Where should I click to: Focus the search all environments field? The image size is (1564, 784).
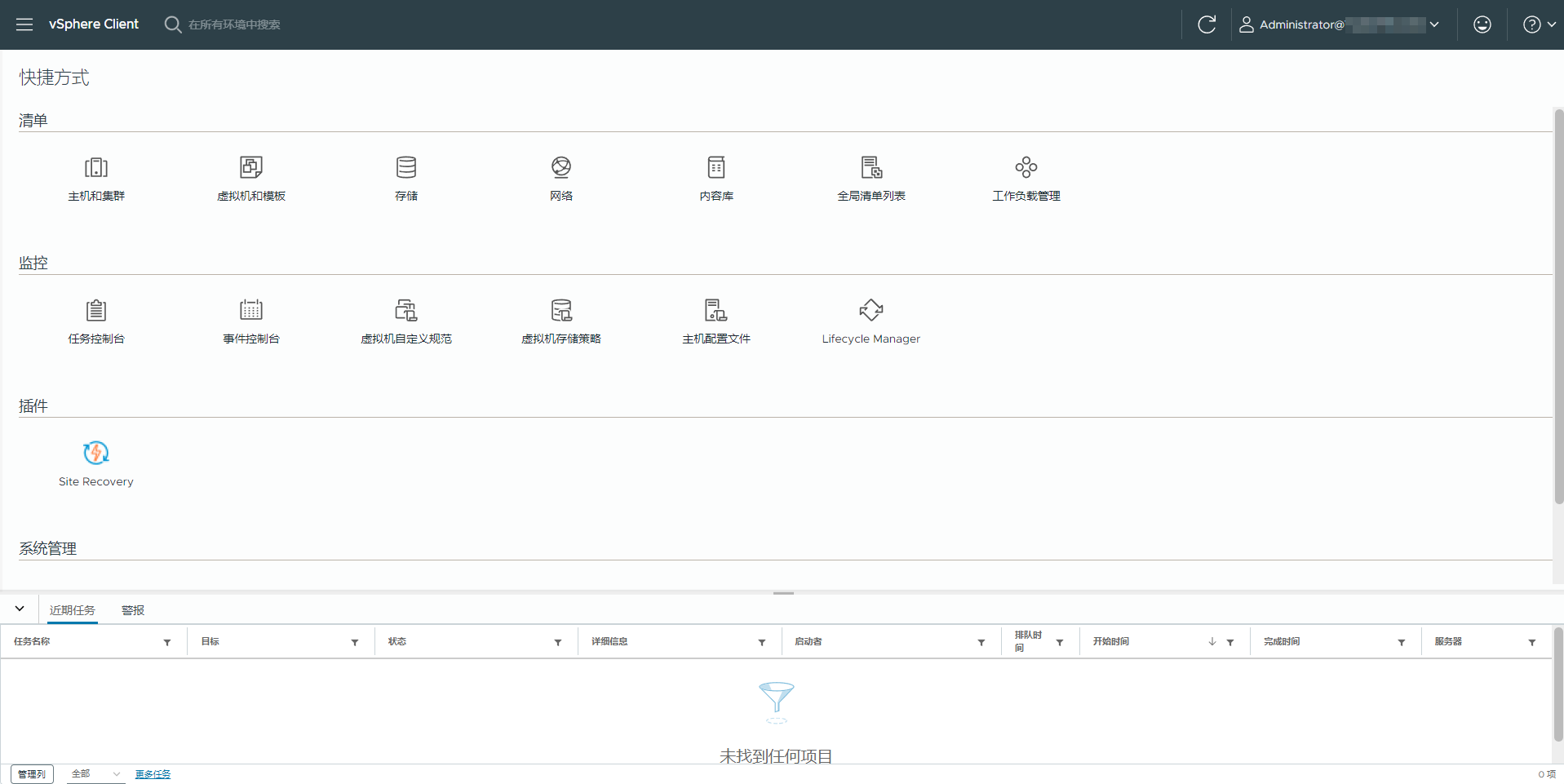(x=234, y=24)
